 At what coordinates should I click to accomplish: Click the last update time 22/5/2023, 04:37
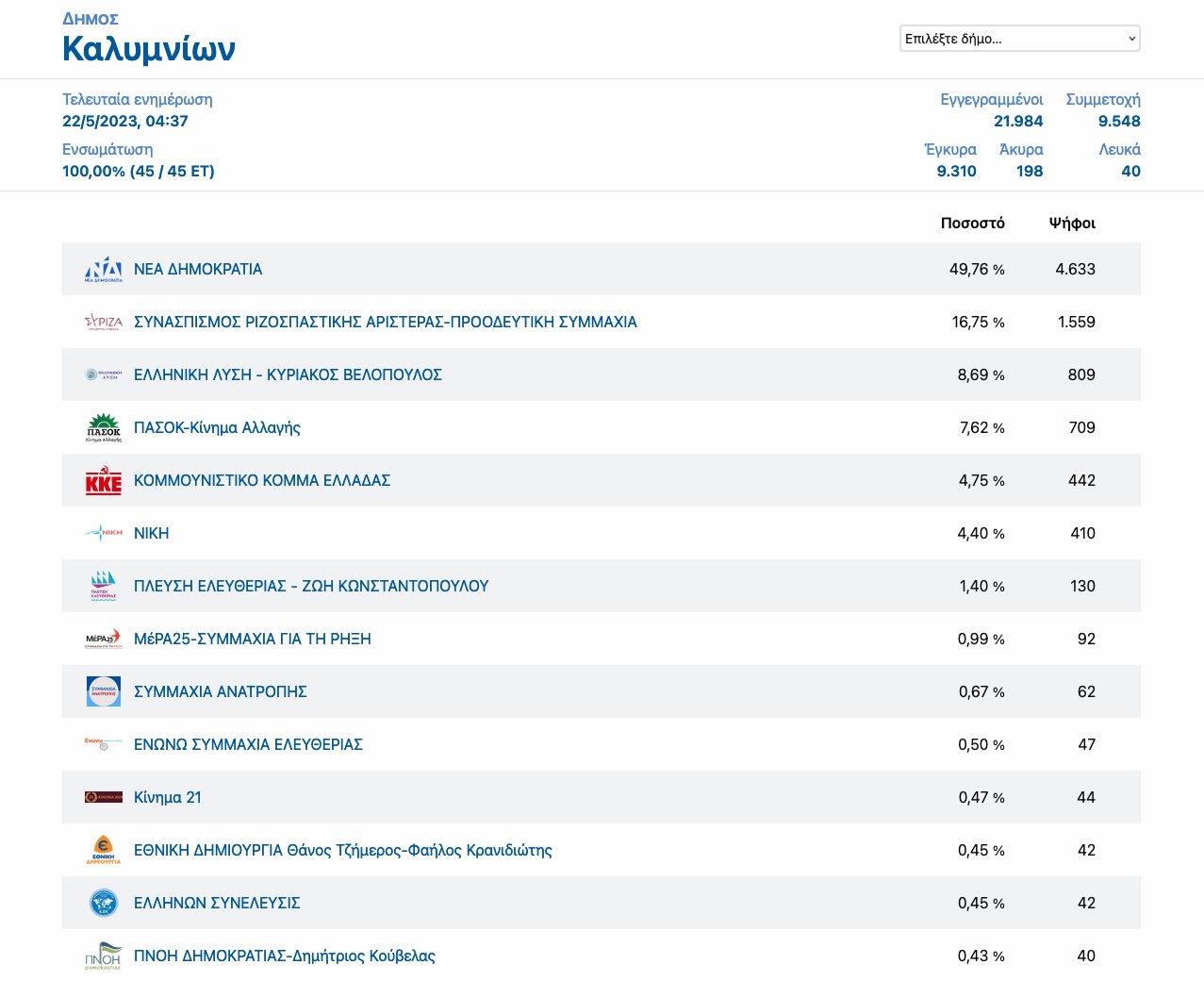pyautogui.click(x=125, y=121)
